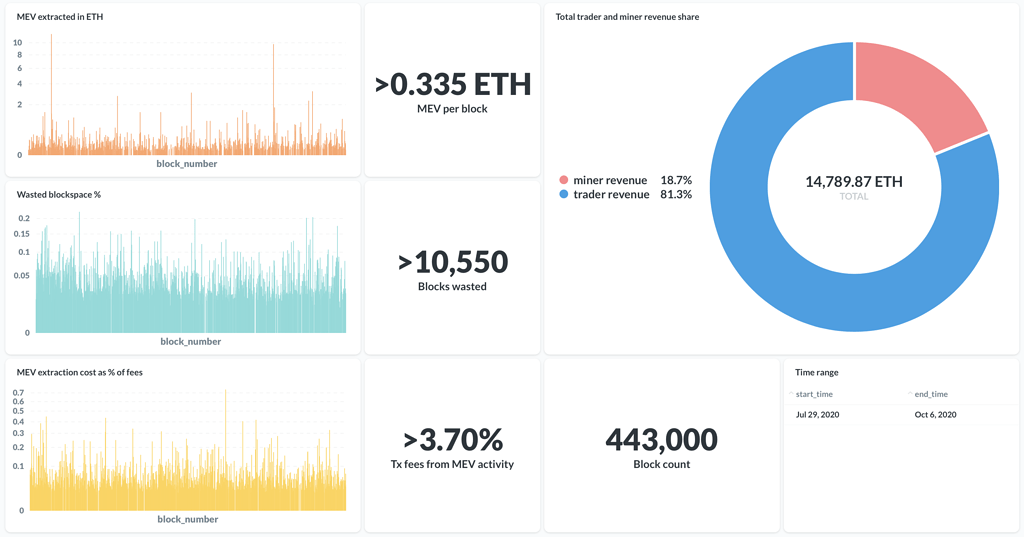Click the >0.335 ETH value
Viewport: 1024px width, 537px height.
[x=453, y=84]
